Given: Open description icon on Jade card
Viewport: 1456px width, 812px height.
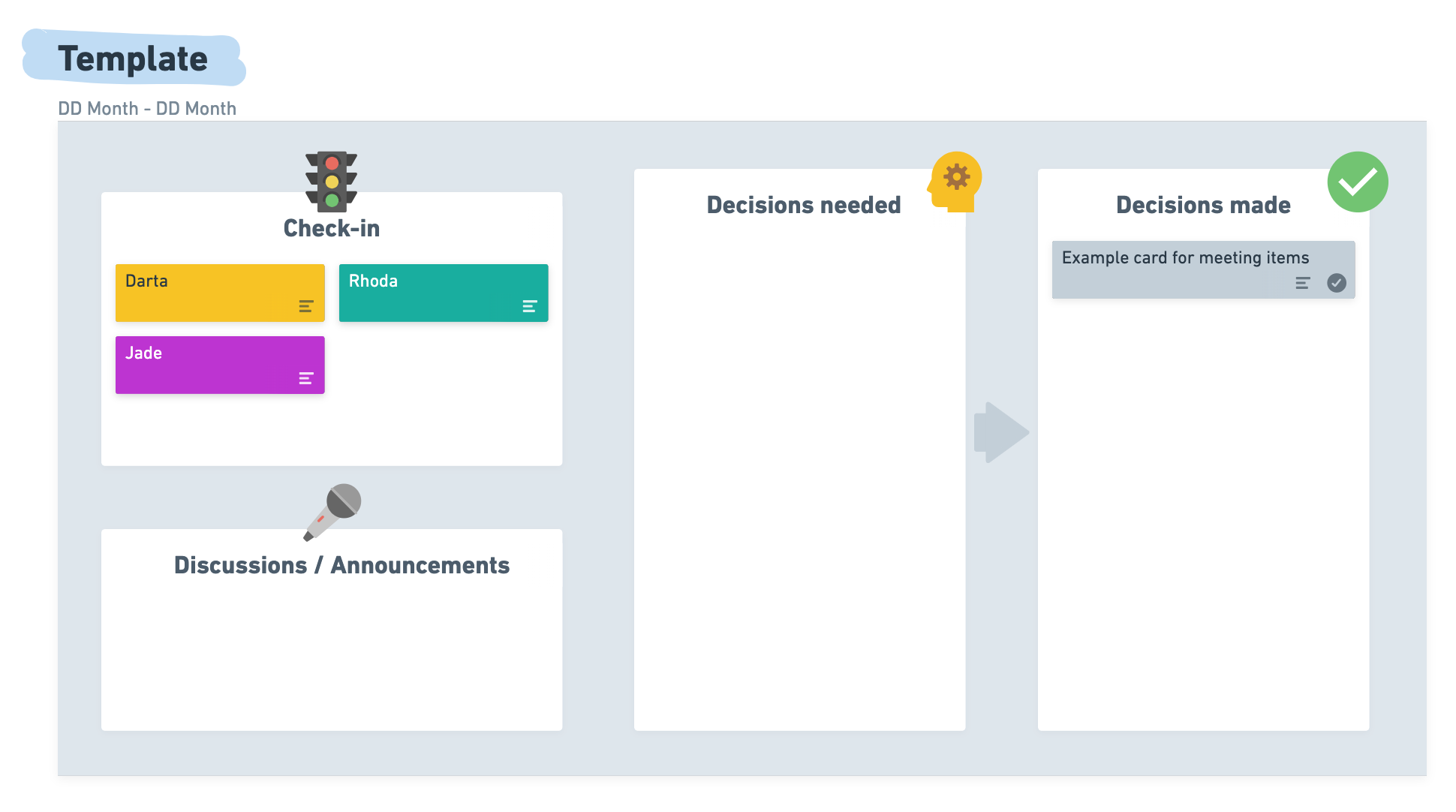Looking at the screenshot, I should point(305,378).
